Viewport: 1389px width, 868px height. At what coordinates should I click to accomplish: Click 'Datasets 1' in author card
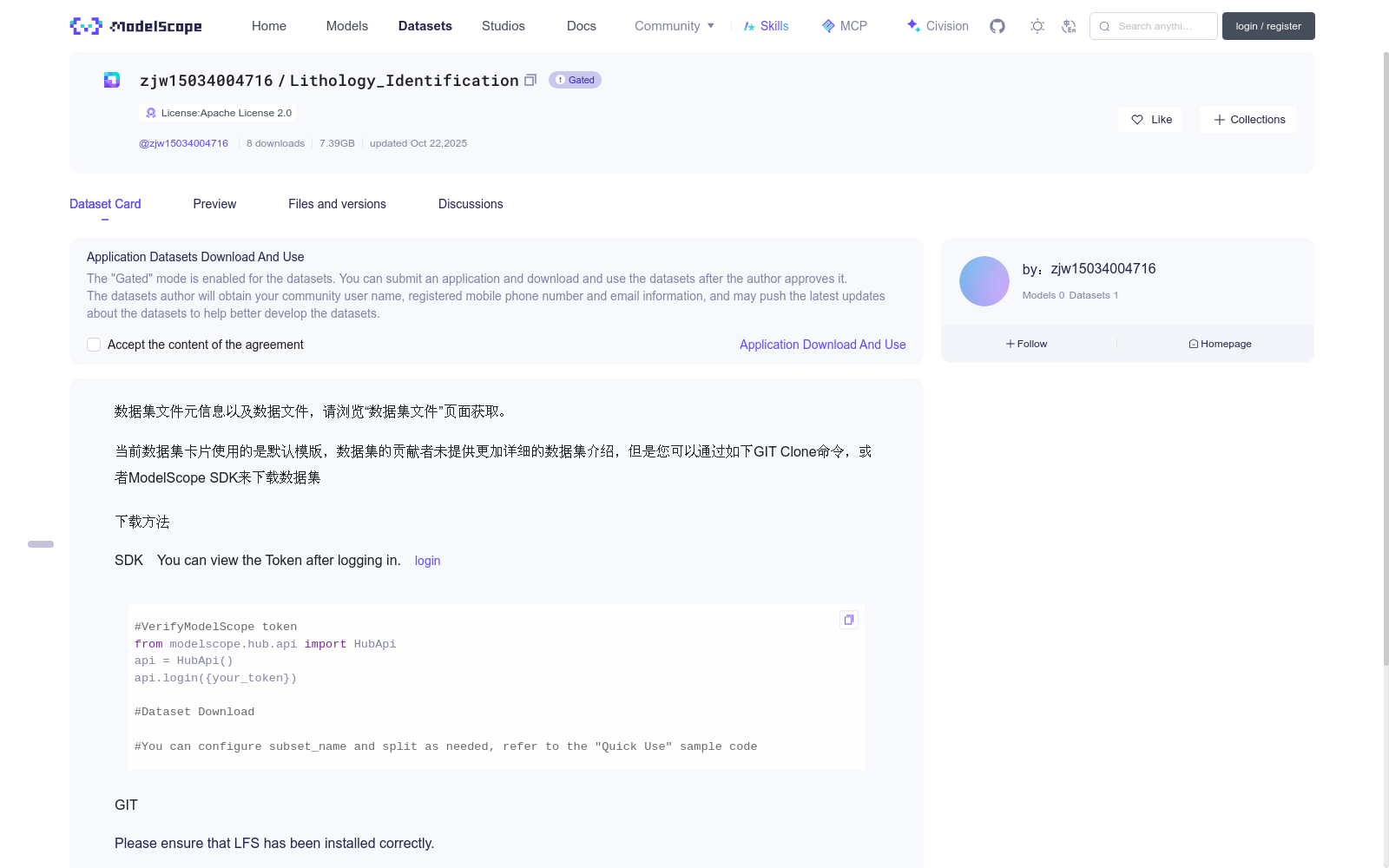coord(1094,295)
